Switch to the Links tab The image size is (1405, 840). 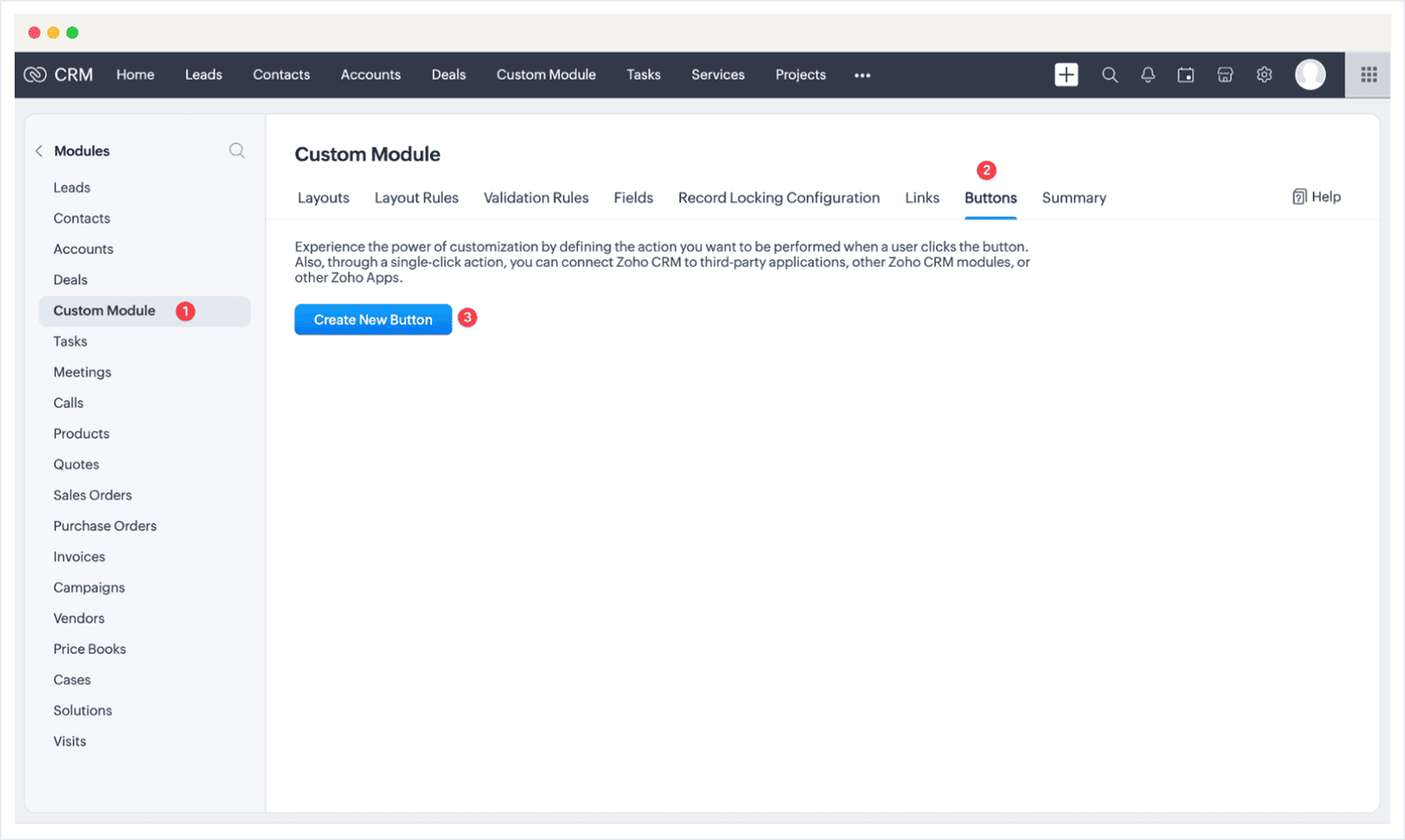click(922, 197)
